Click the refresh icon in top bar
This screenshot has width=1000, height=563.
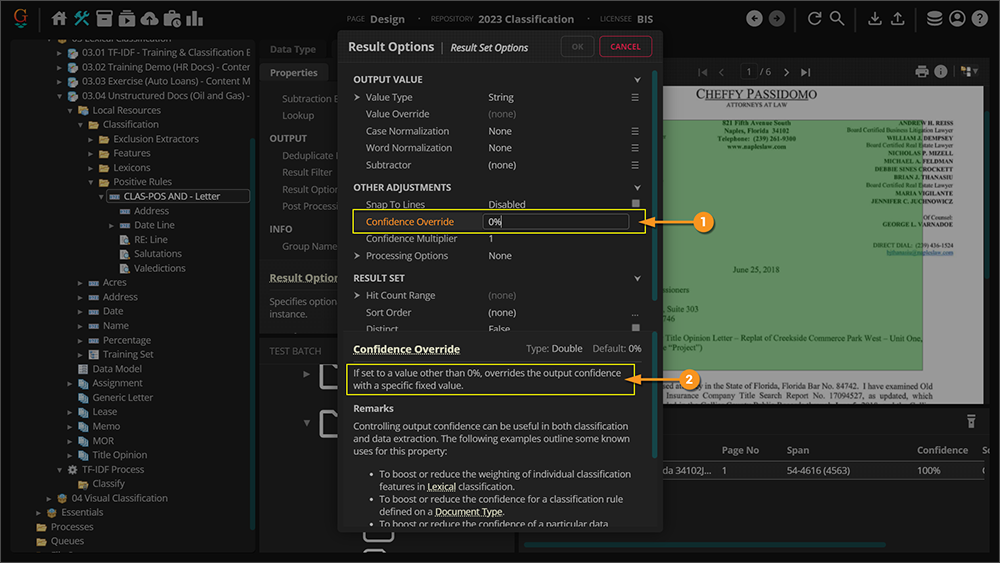814,19
